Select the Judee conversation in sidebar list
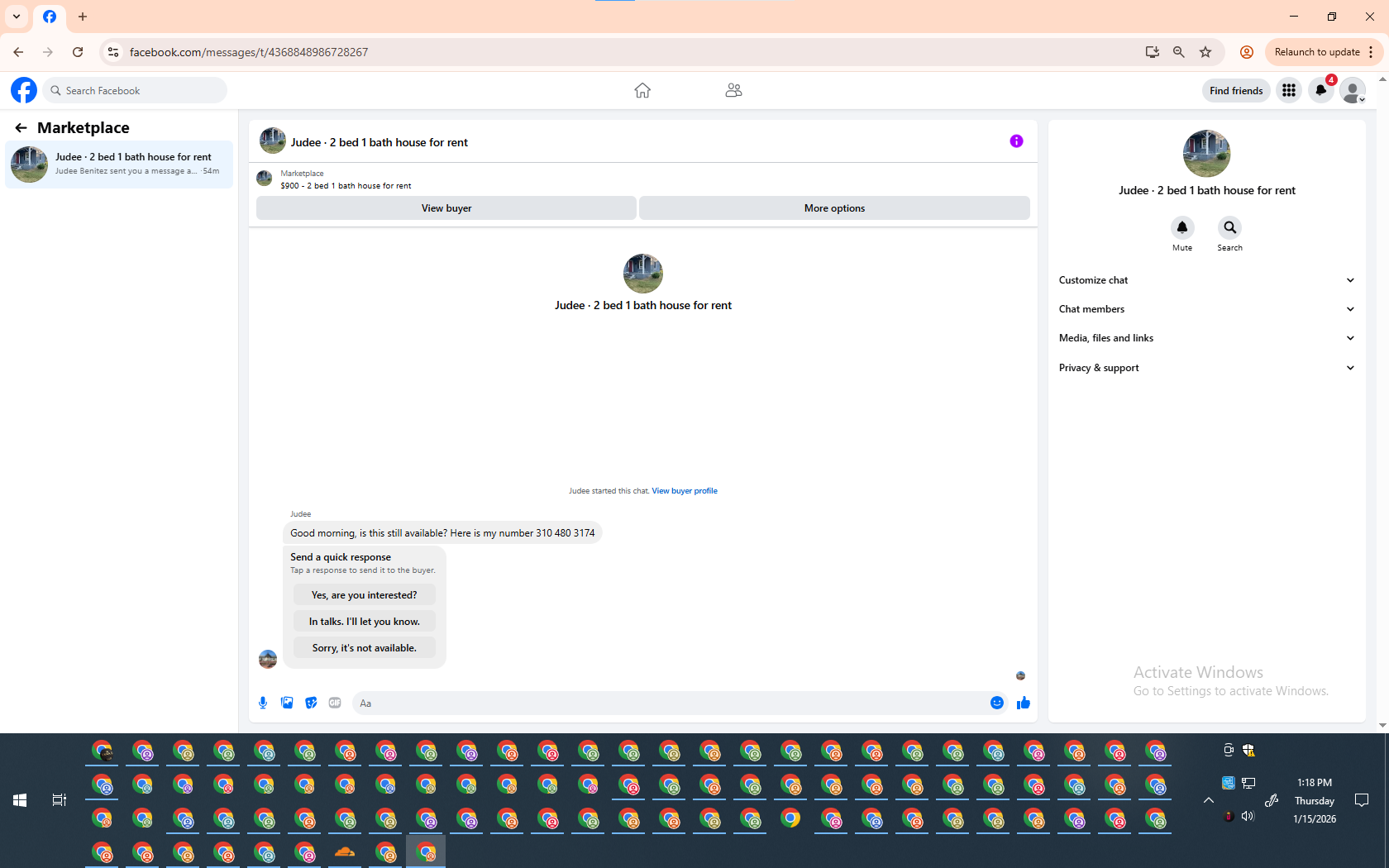This screenshot has width=1389, height=868. click(x=119, y=165)
